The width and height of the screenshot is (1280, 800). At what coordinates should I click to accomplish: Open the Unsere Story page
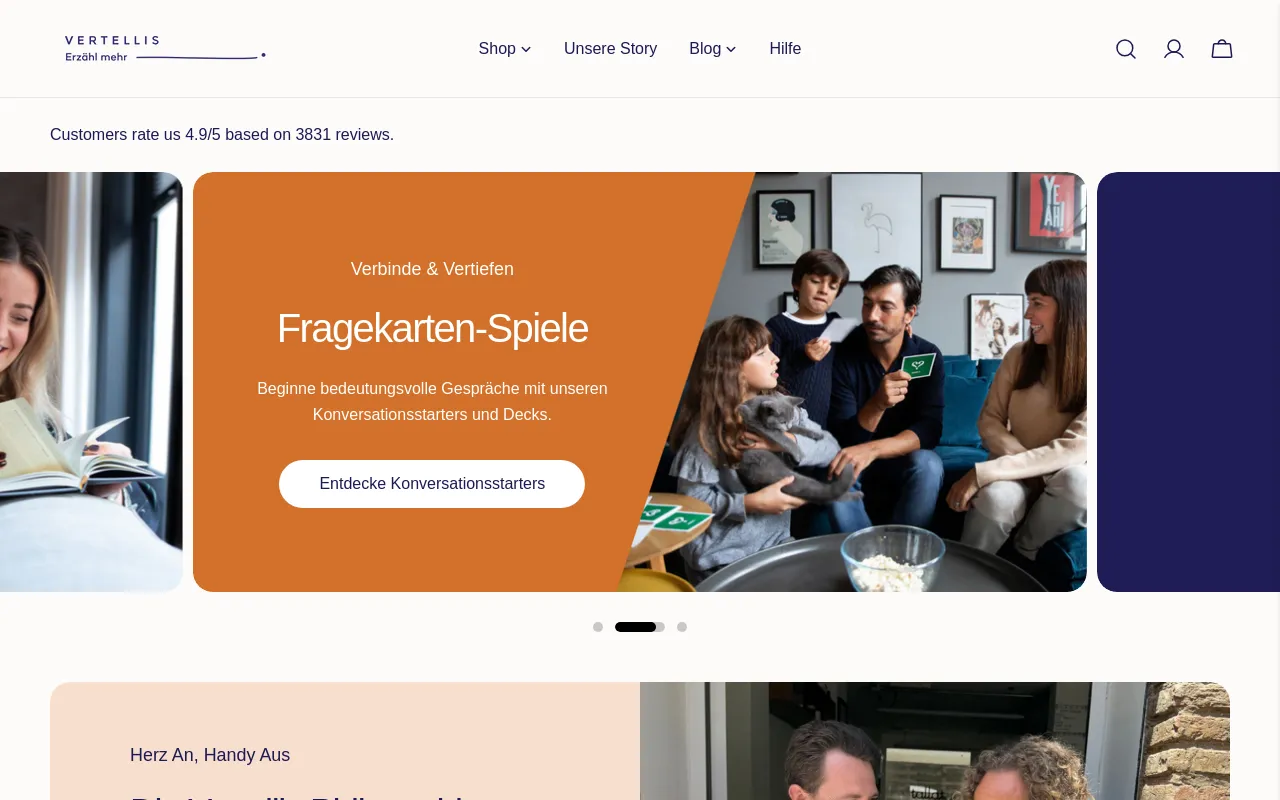[610, 49]
